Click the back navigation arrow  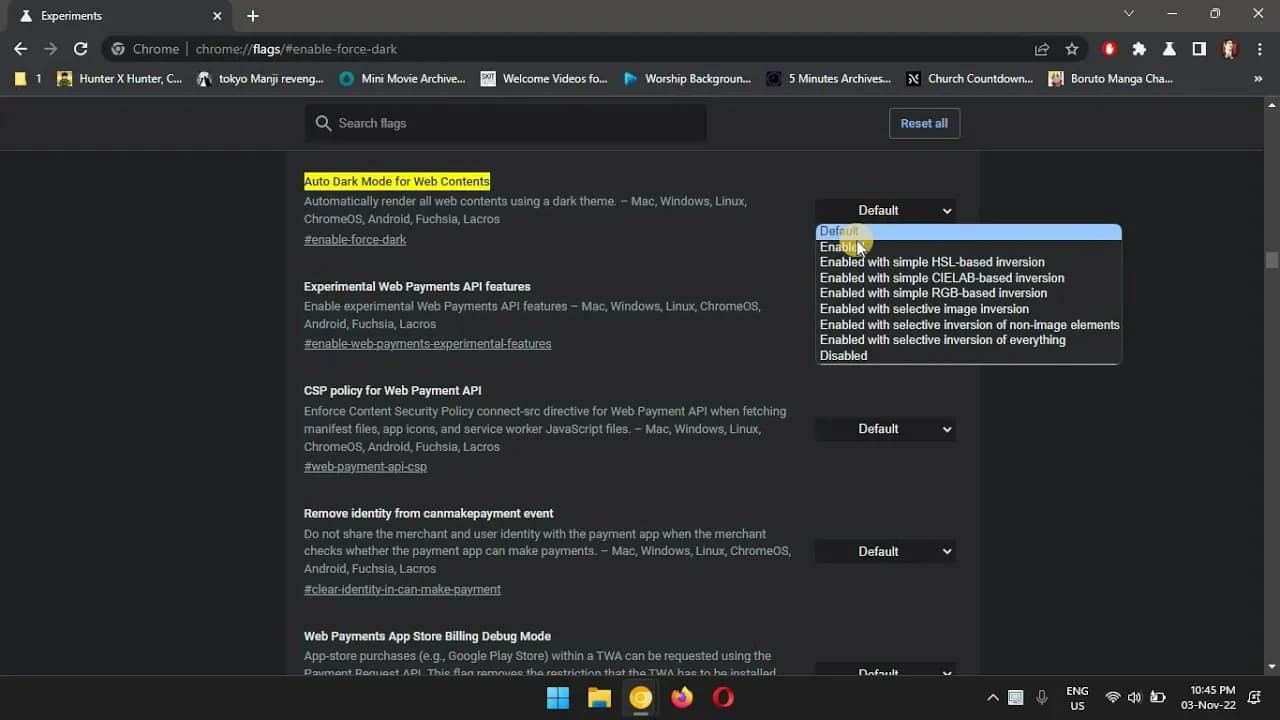(20, 48)
